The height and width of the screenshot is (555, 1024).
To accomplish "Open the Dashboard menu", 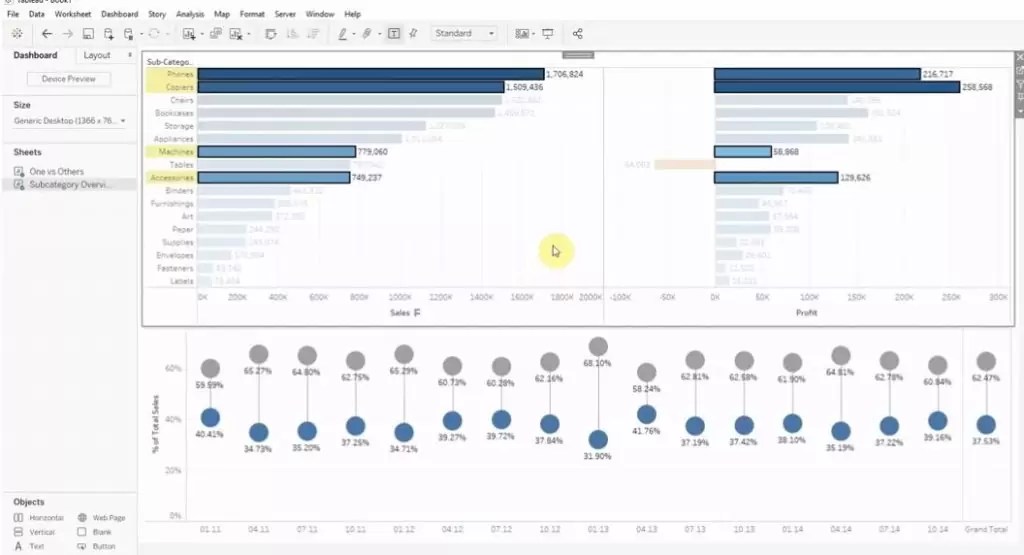I will [x=120, y=14].
